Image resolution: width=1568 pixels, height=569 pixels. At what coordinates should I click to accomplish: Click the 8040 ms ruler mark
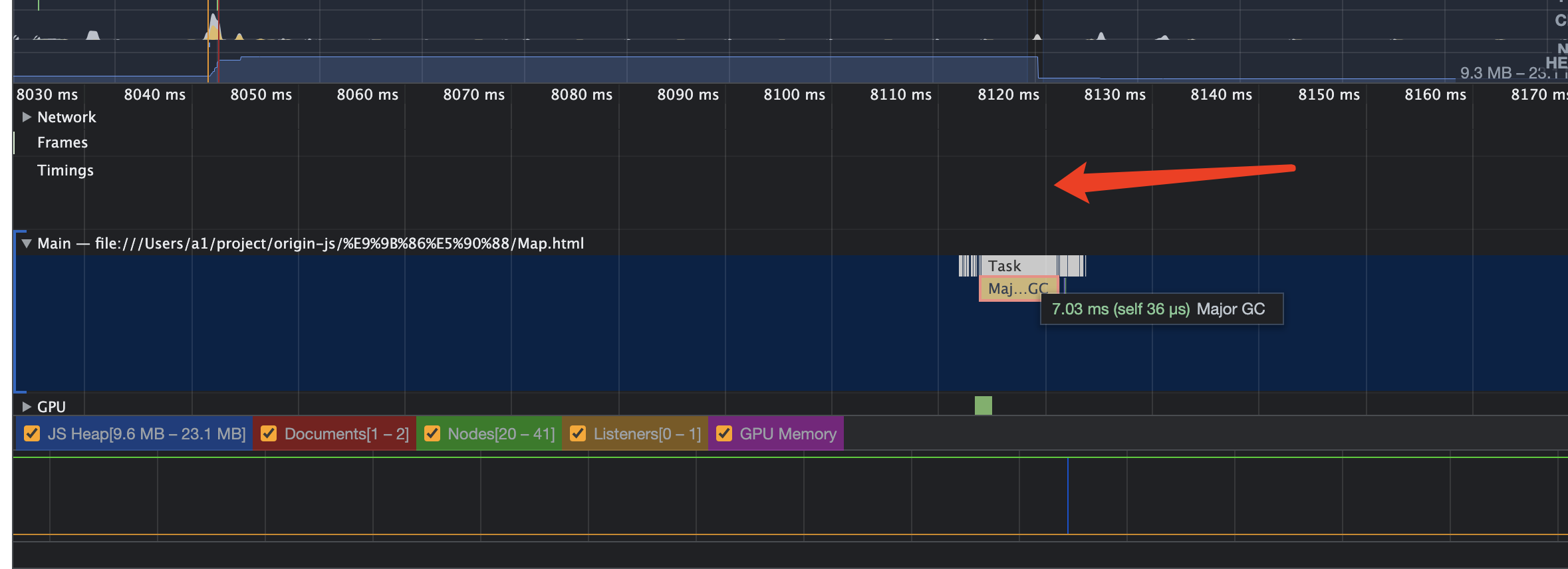pos(155,94)
